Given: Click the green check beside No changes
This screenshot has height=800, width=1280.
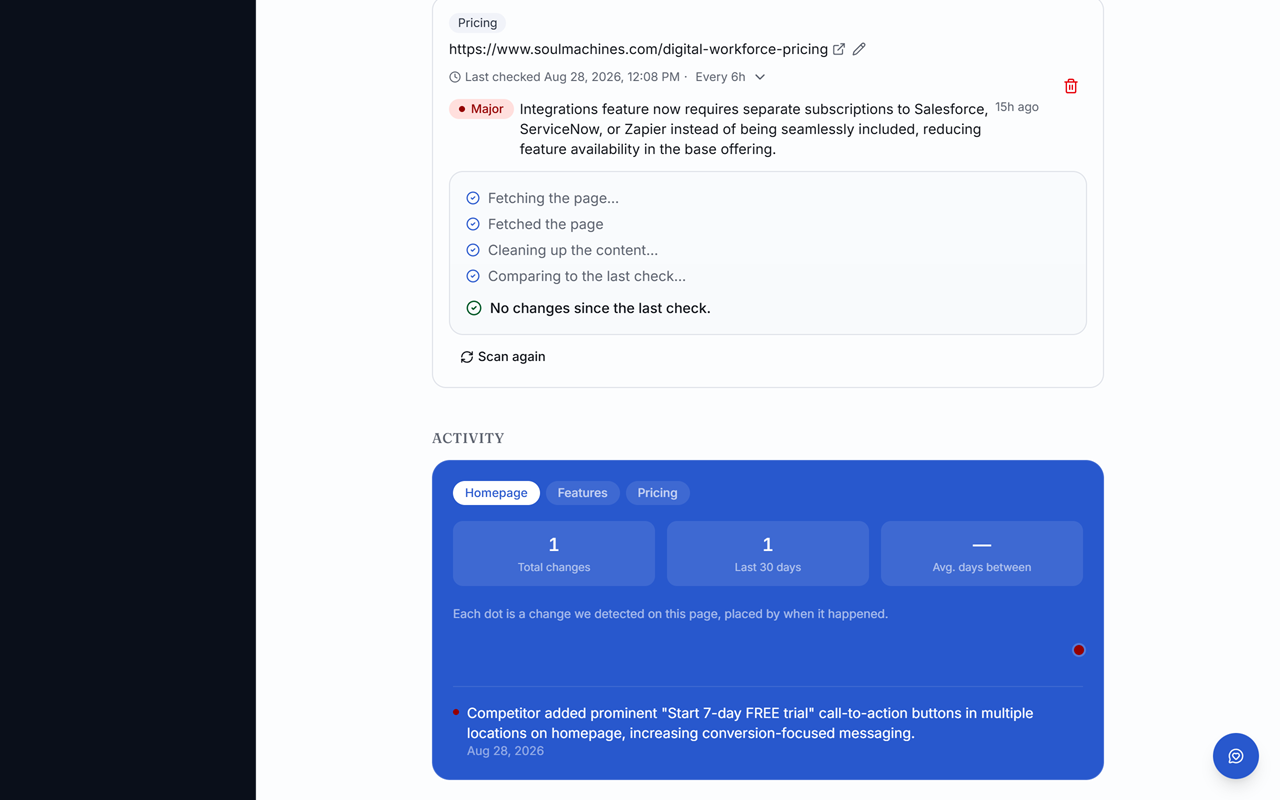Looking at the screenshot, I should tap(474, 308).
